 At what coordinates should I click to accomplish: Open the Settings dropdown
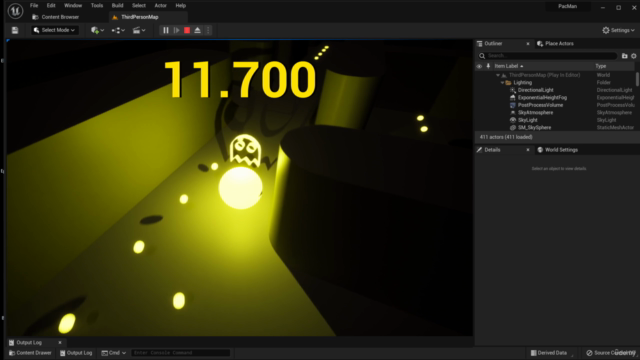click(618, 30)
